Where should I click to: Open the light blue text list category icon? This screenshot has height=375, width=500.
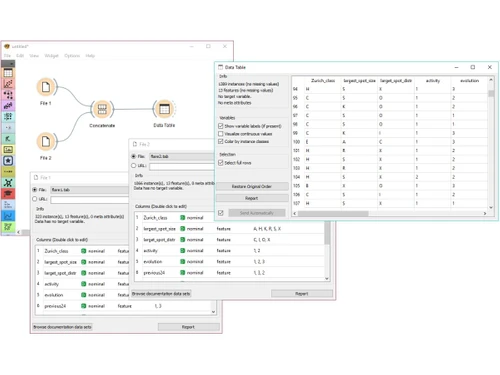(8, 205)
